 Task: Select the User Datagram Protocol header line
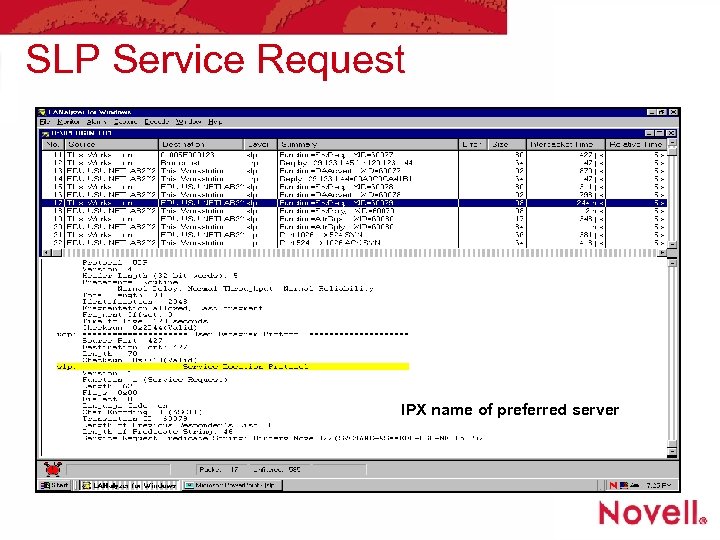(x=232, y=334)
